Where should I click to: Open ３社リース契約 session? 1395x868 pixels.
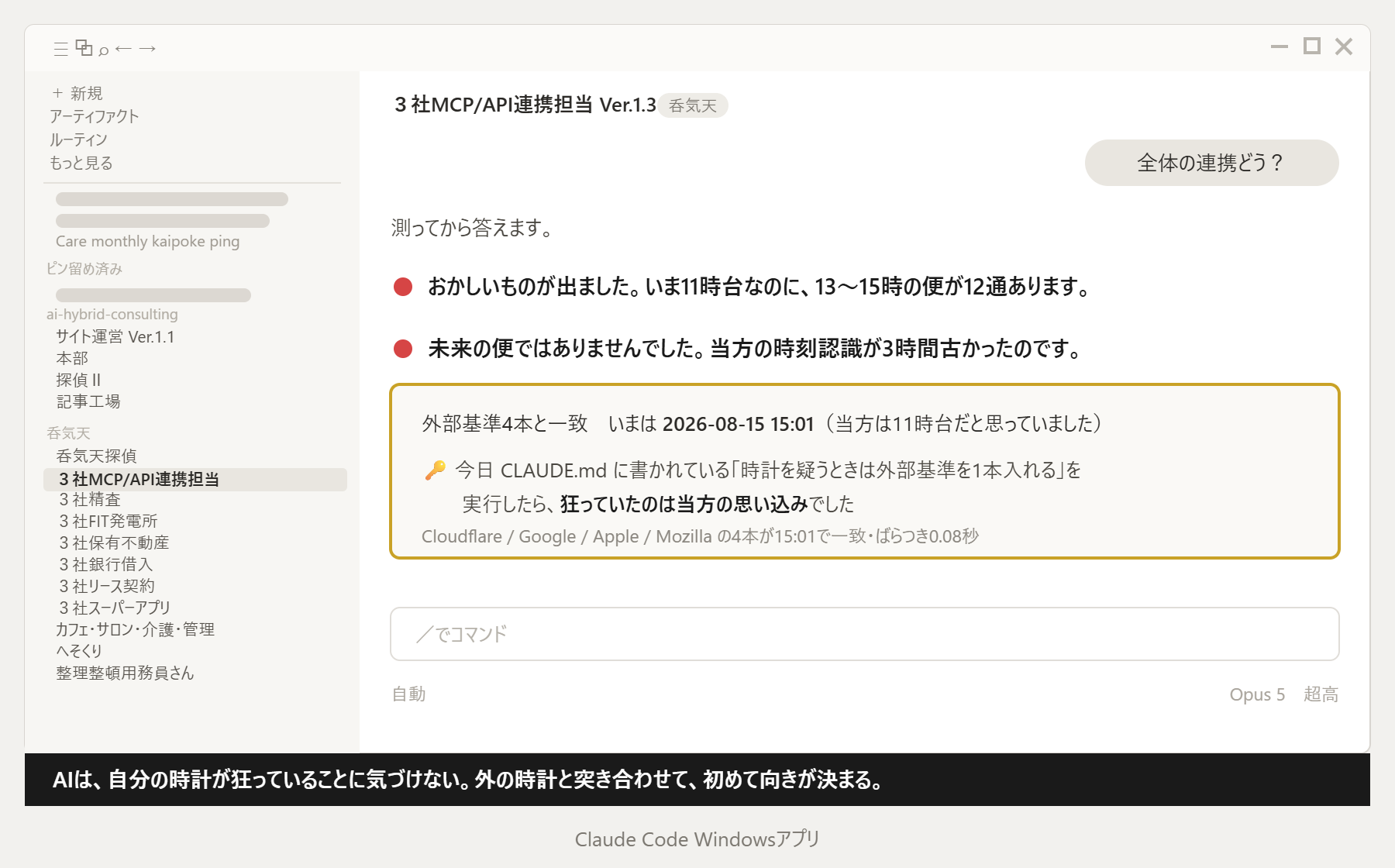pyautogui.click(x=107, y=586)
